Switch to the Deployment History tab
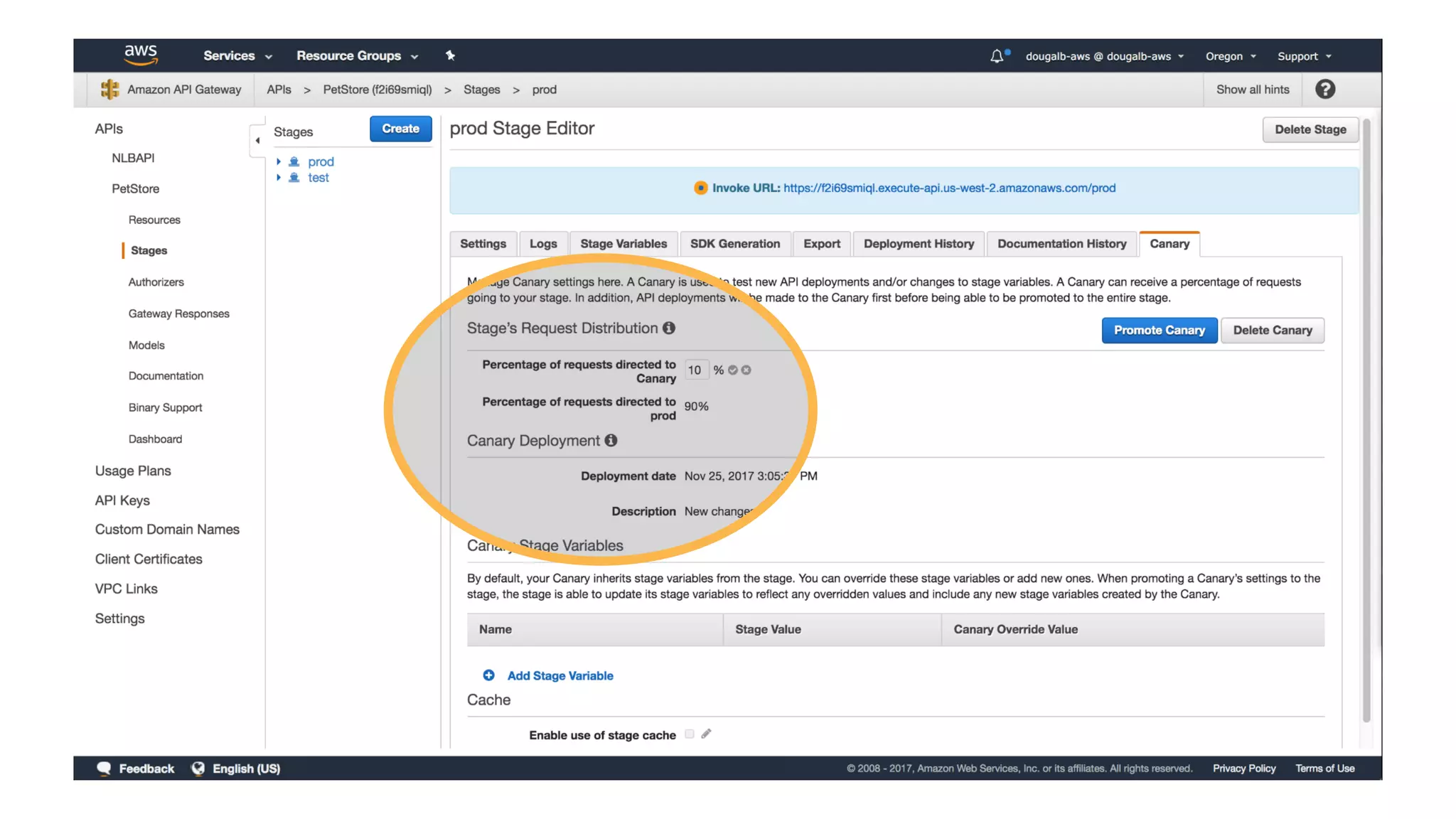1456x819 pixels. (919, 244)
